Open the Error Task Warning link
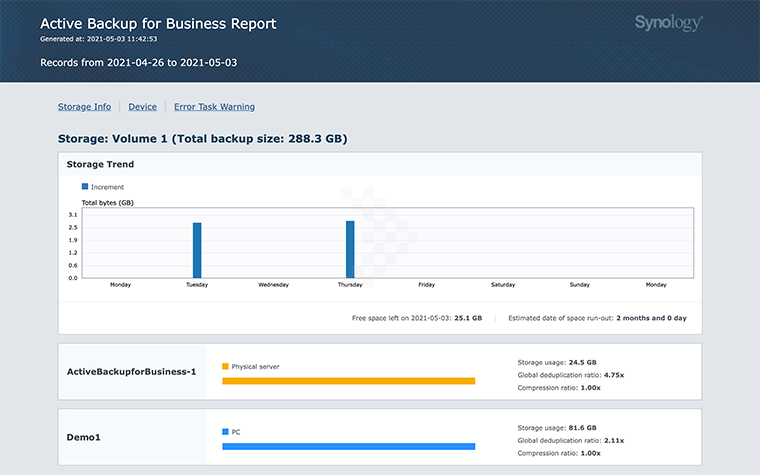The height and width of the screenshot is (475, 760). tap(214, 107)
